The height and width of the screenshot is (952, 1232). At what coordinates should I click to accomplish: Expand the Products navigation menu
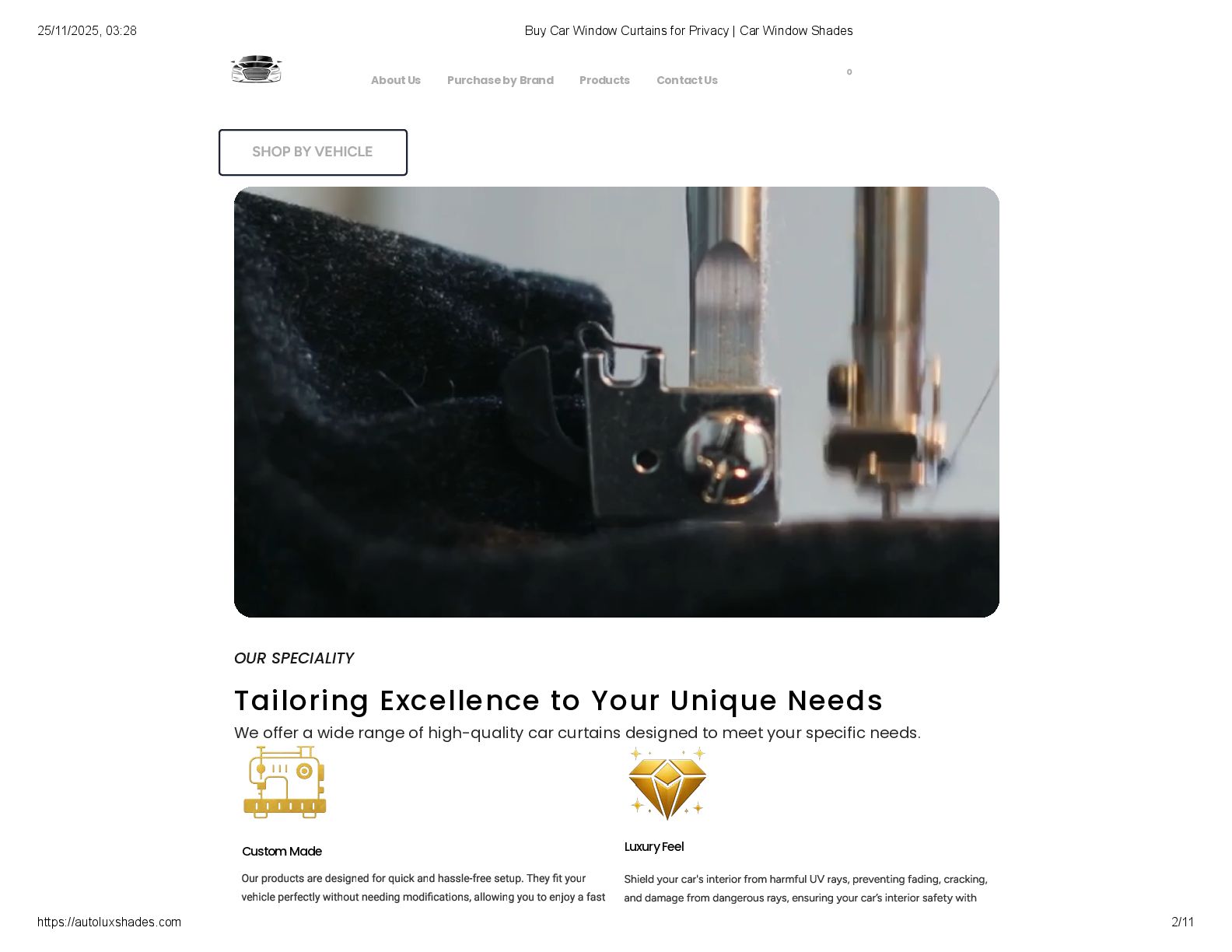tap(604, 80)
